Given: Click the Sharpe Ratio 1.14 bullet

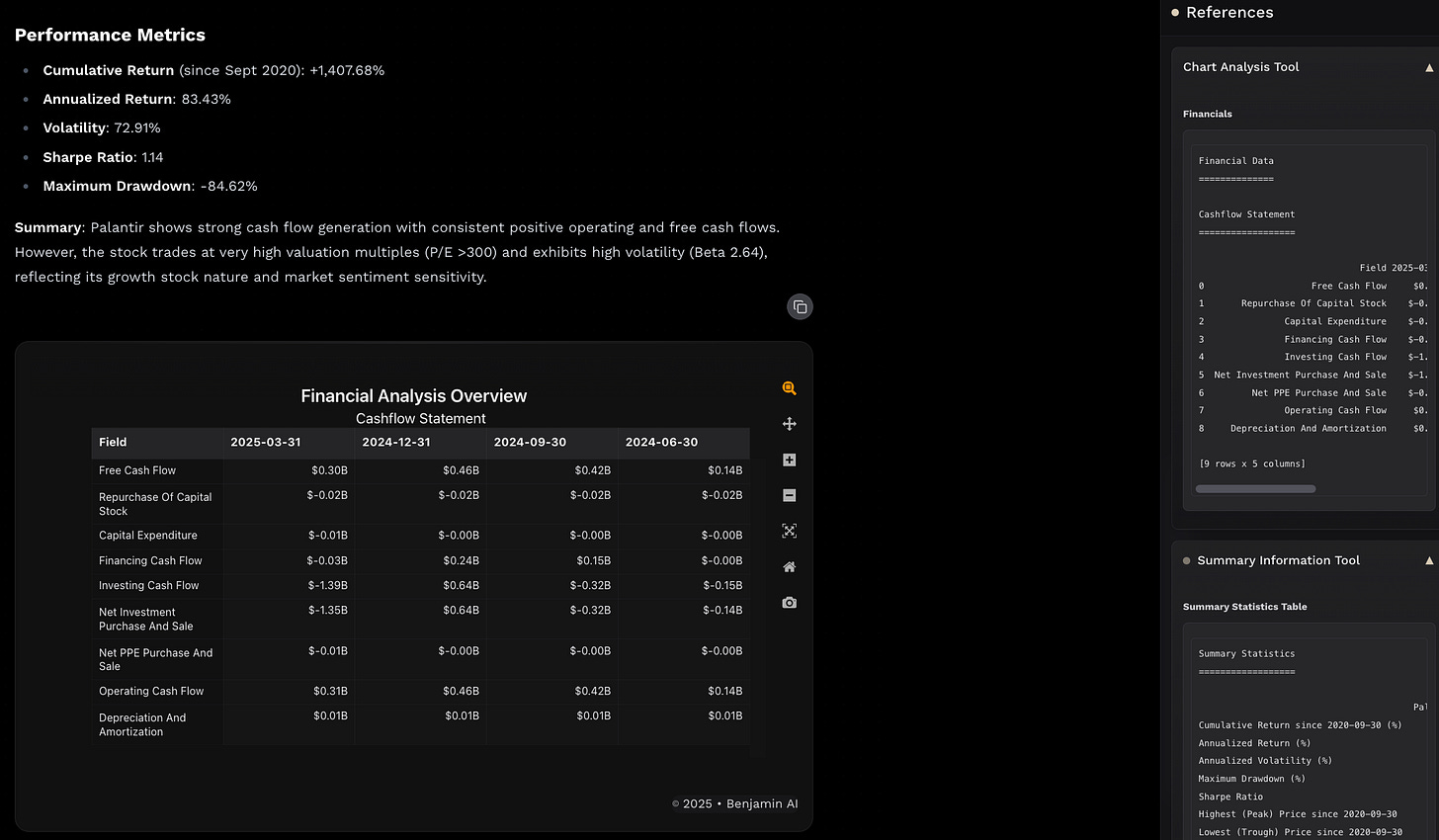Looking at the screenshot, I should (104, 157).
